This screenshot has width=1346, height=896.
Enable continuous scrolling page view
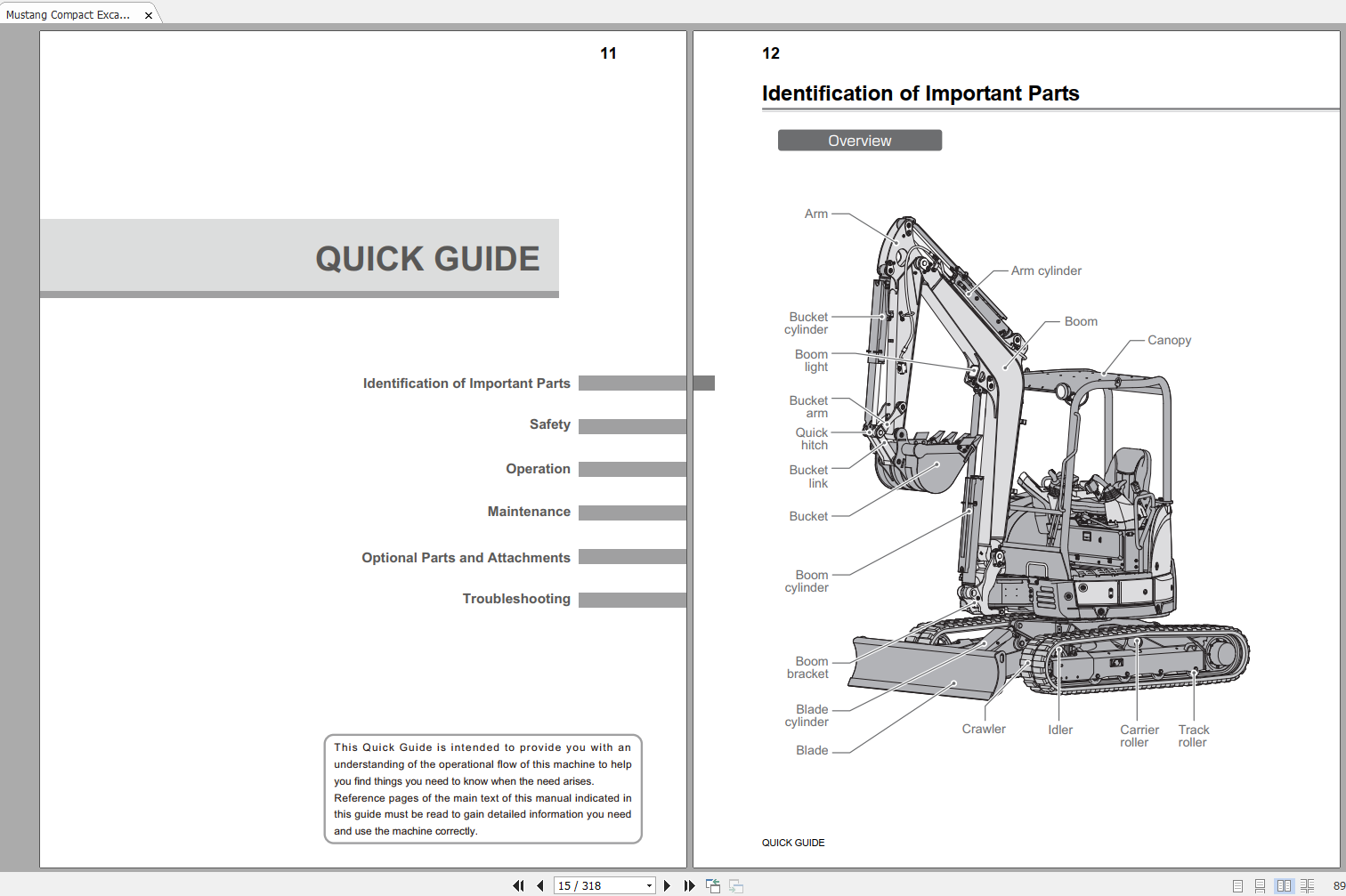tap(1260, 885)
